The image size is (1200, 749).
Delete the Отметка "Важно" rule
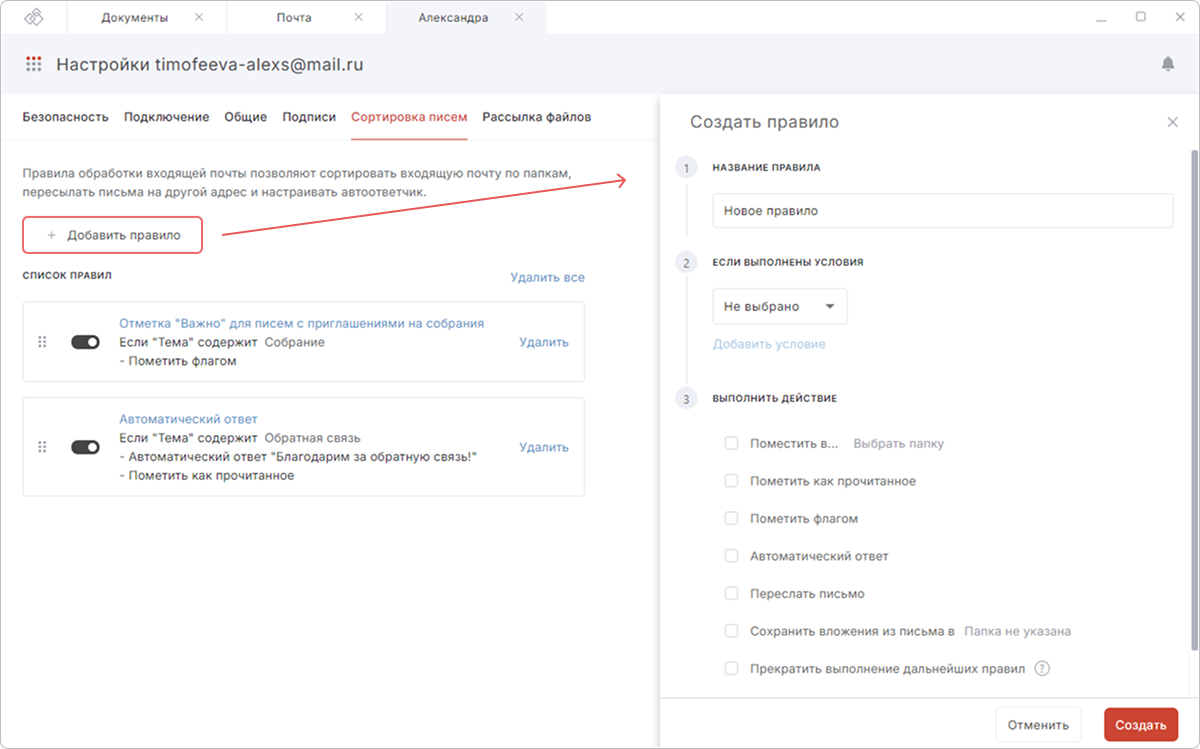(544, 342)
